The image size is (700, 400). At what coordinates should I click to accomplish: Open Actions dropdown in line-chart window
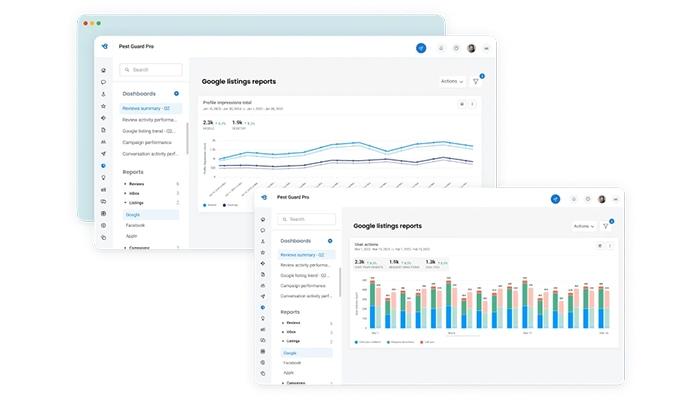tap(452, 81)
